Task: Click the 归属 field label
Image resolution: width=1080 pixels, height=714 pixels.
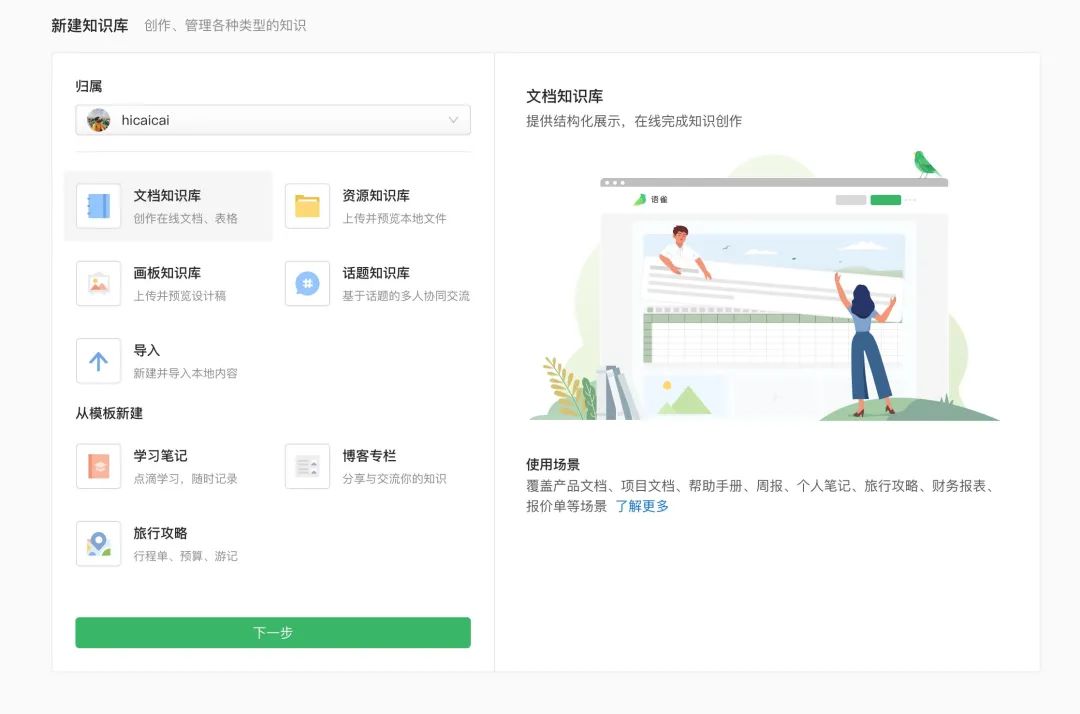Action: (x=89, y=86)
